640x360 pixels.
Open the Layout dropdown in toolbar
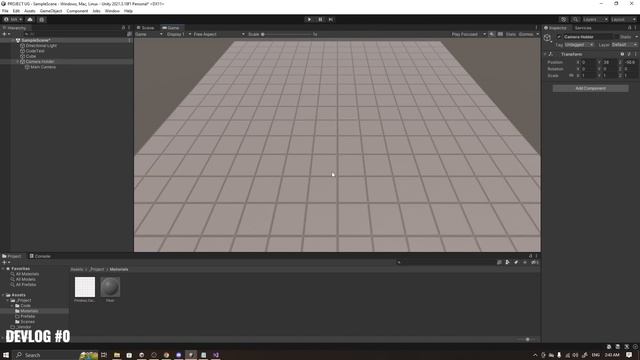point(624,19)
